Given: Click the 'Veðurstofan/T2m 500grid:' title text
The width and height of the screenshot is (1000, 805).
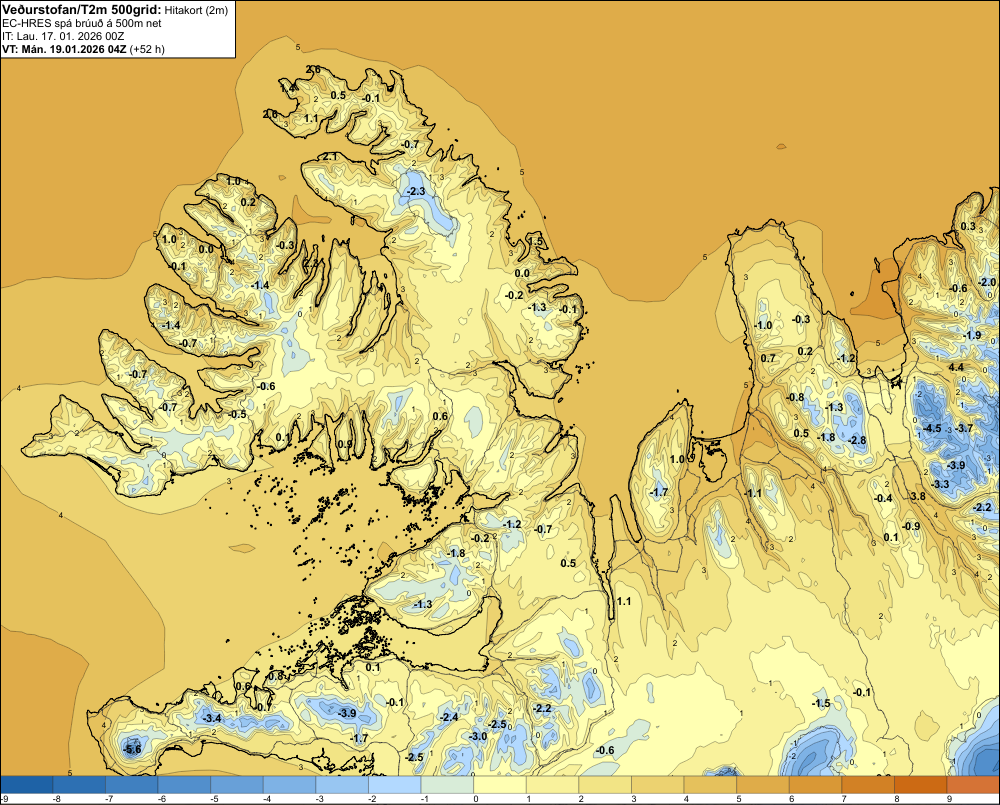Looking at the screenshot, I should [82, 10].
